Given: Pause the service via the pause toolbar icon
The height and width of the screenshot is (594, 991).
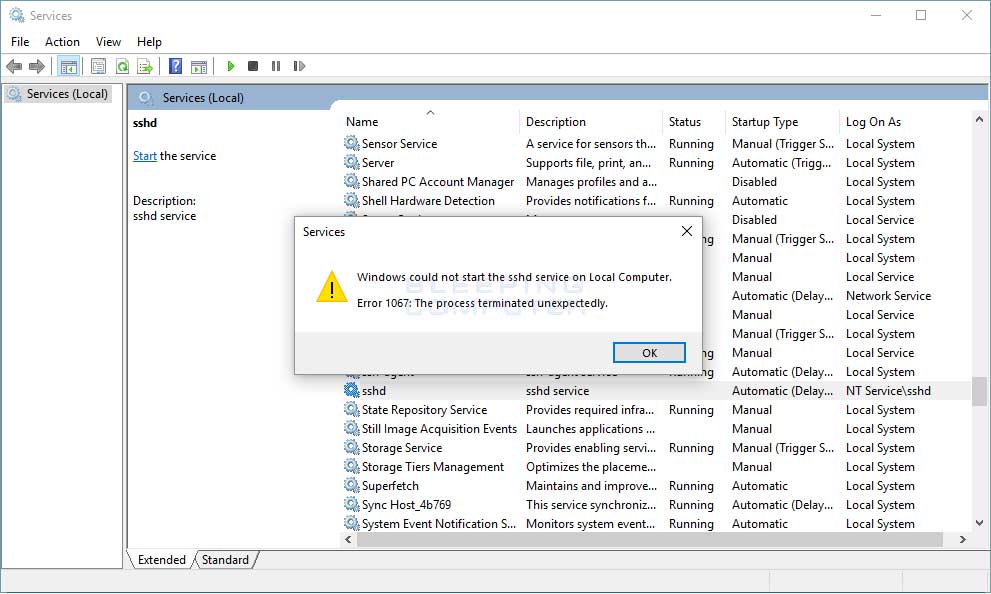Looking at the screenshot, I should click(x=277, y=66).
